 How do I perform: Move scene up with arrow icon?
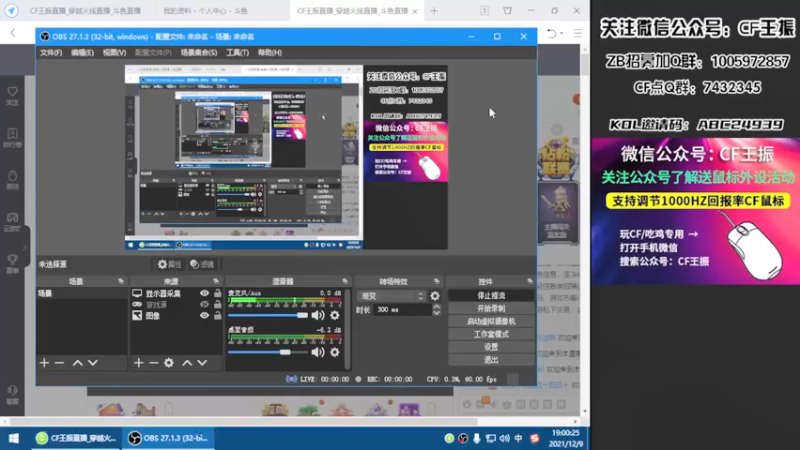(x=78, y=363)
